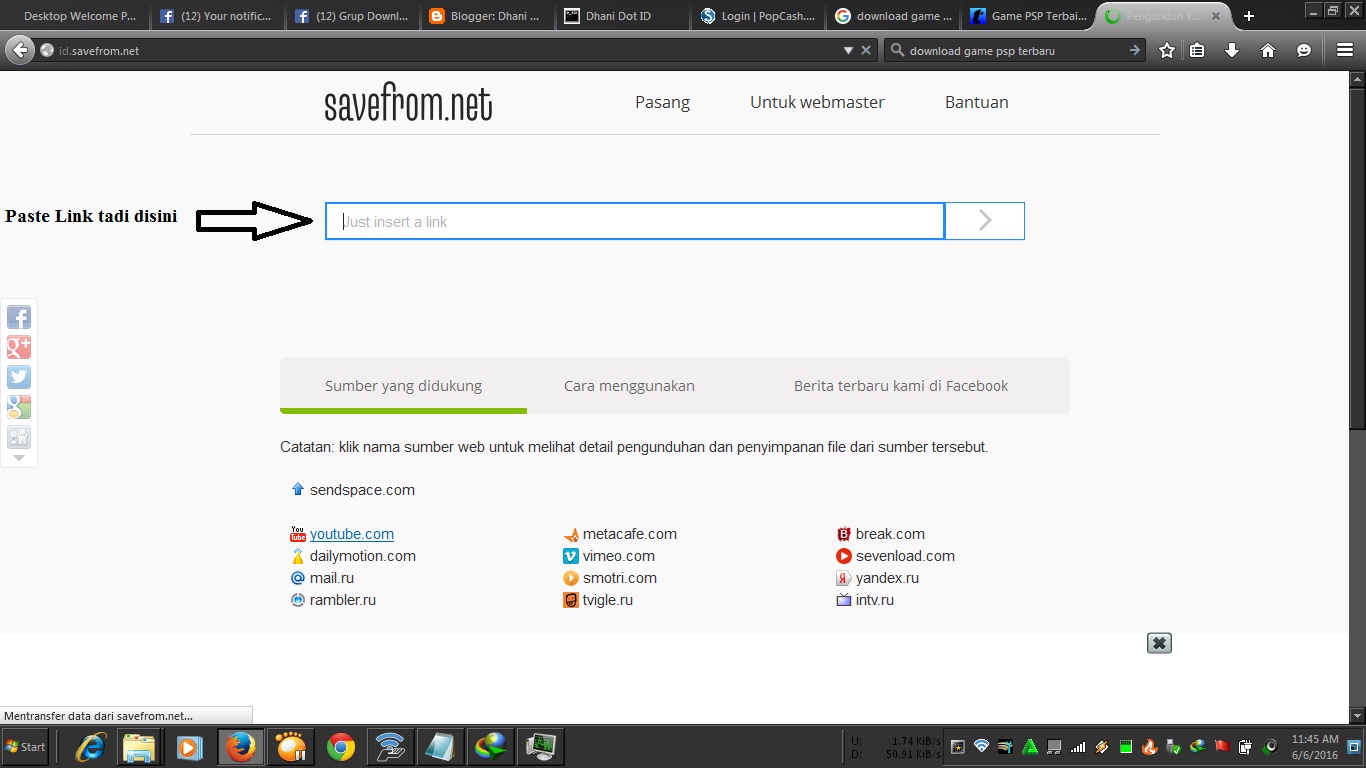Open sevenload.com source link
This screenshot has width=1366, height=768.
pos(905,556)
